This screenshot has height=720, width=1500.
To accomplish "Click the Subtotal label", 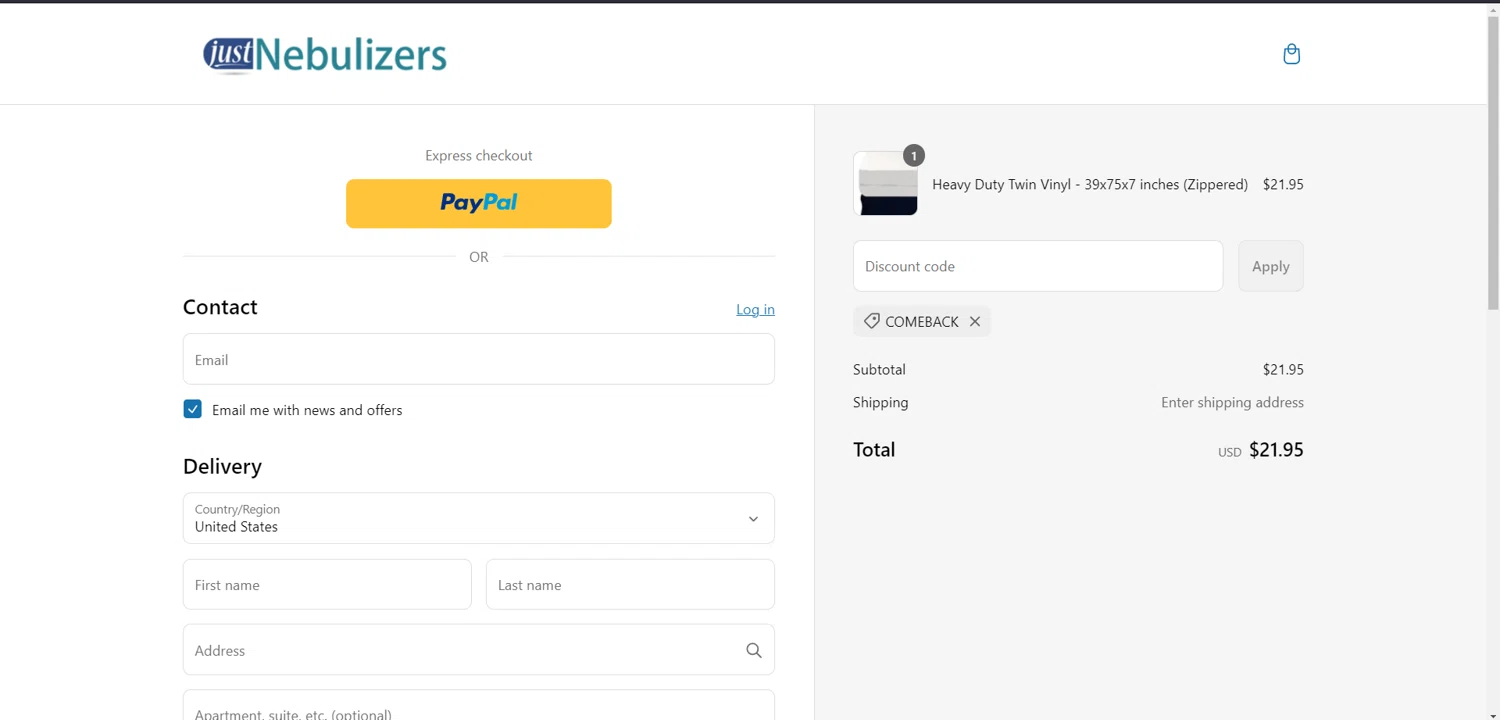I will tap(879, 369).
